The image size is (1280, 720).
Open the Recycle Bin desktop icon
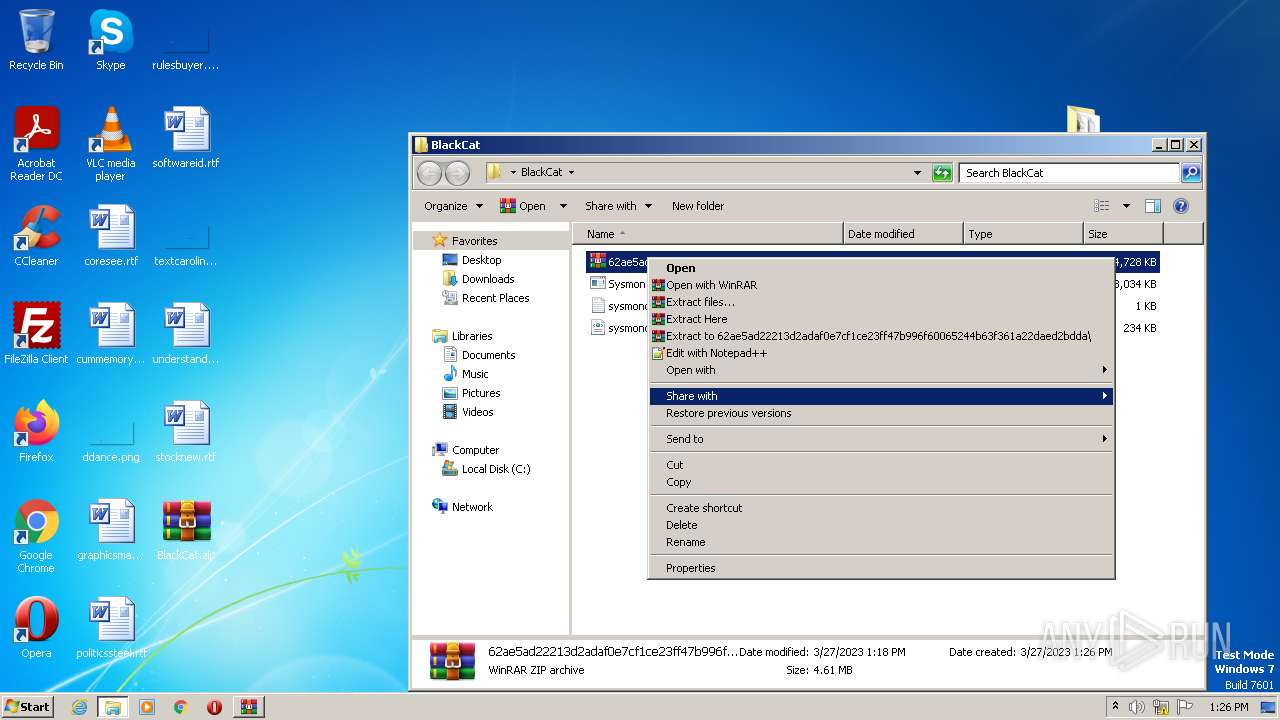click(36, 40)
